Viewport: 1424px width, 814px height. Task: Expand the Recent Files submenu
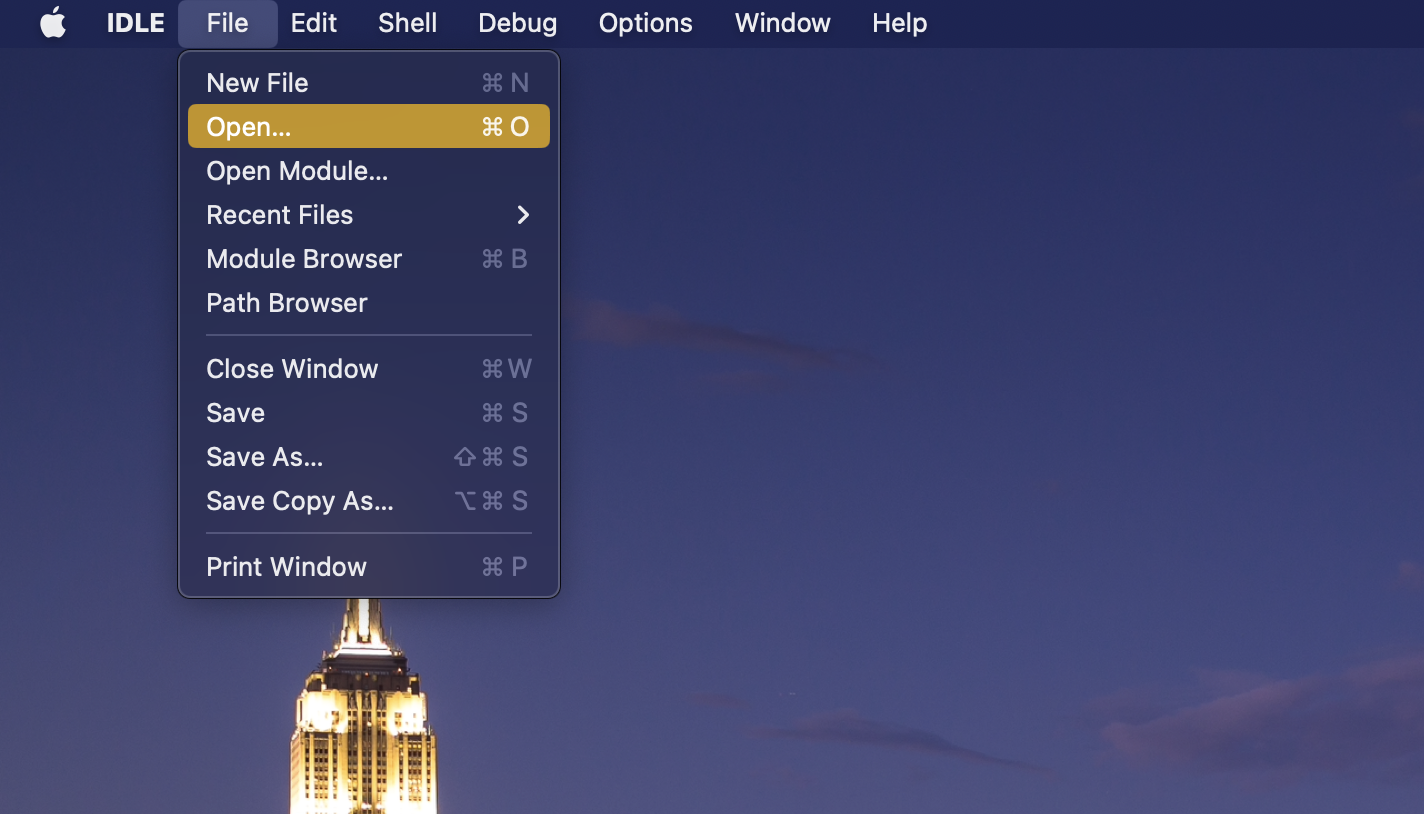pos(280,215)
